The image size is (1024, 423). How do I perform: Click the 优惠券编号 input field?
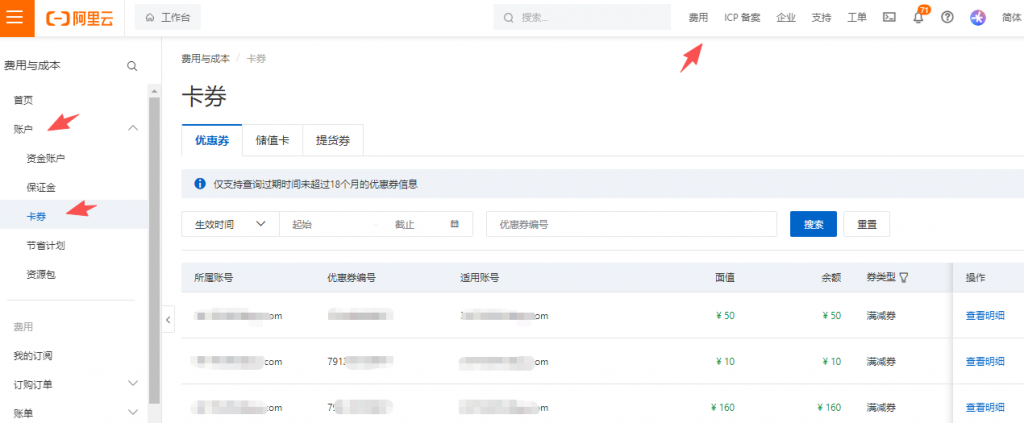coord(629,224)
